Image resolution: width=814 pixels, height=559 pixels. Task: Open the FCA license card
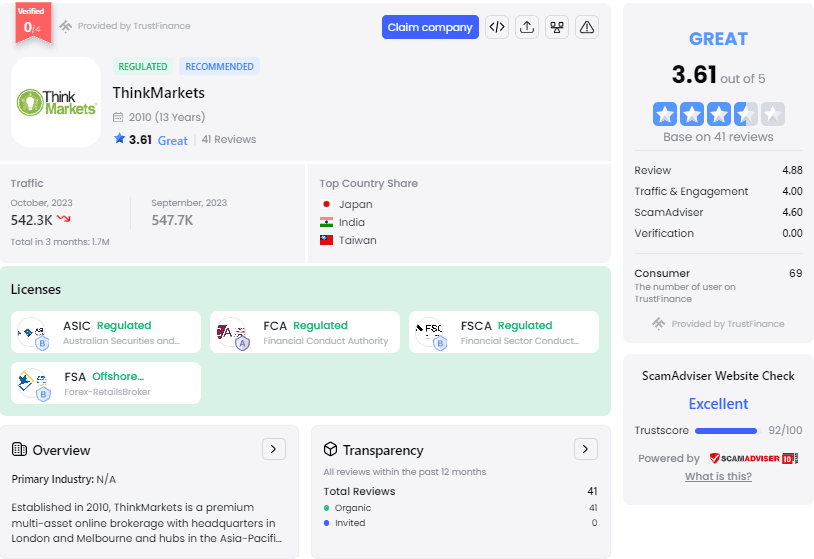[305, 332]
